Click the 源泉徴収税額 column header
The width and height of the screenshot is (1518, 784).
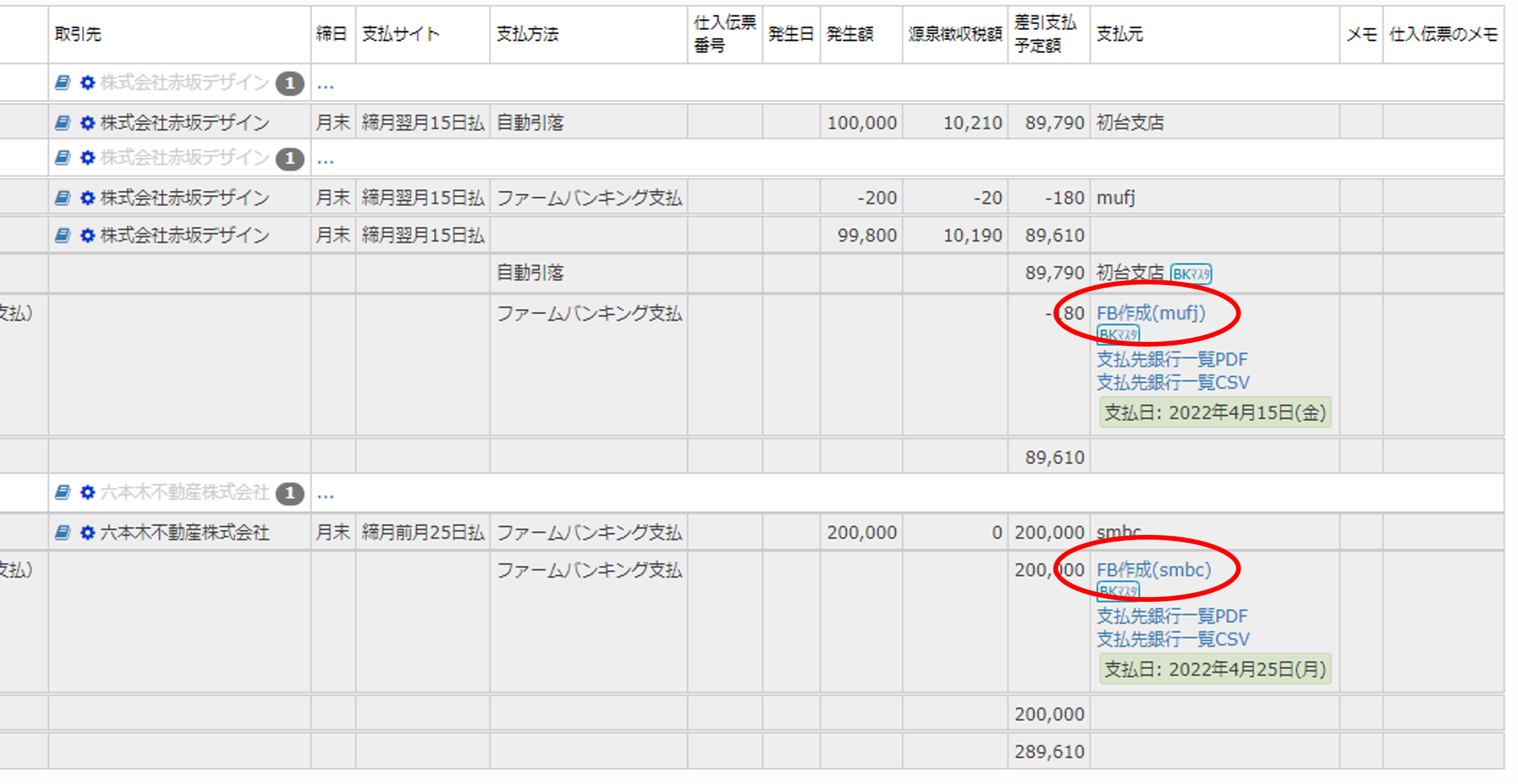click(955, 35)
